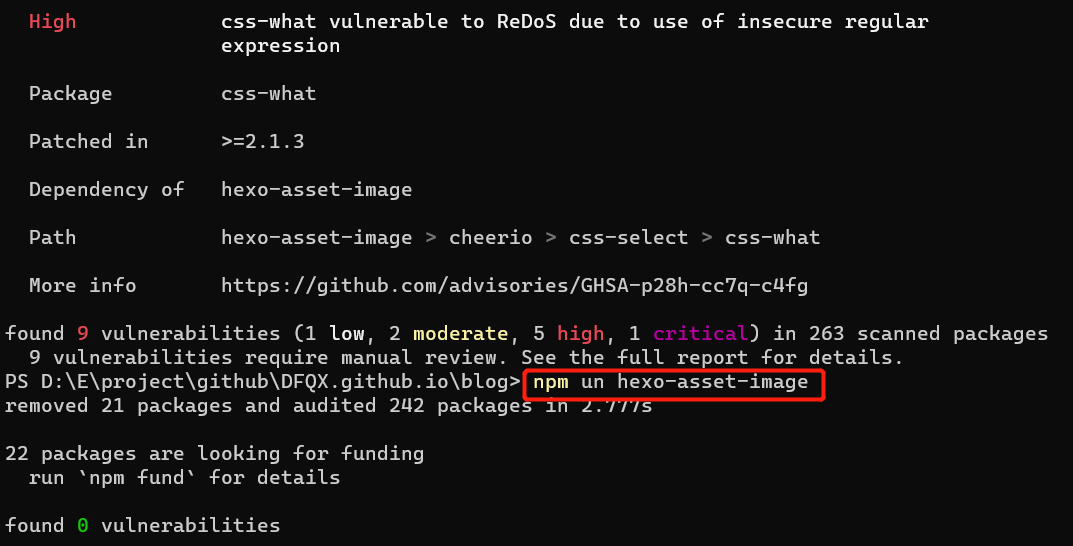Click the yellow moderate severity word
1073x546 pixels.
pyautogui.click(x=461, y=333)
